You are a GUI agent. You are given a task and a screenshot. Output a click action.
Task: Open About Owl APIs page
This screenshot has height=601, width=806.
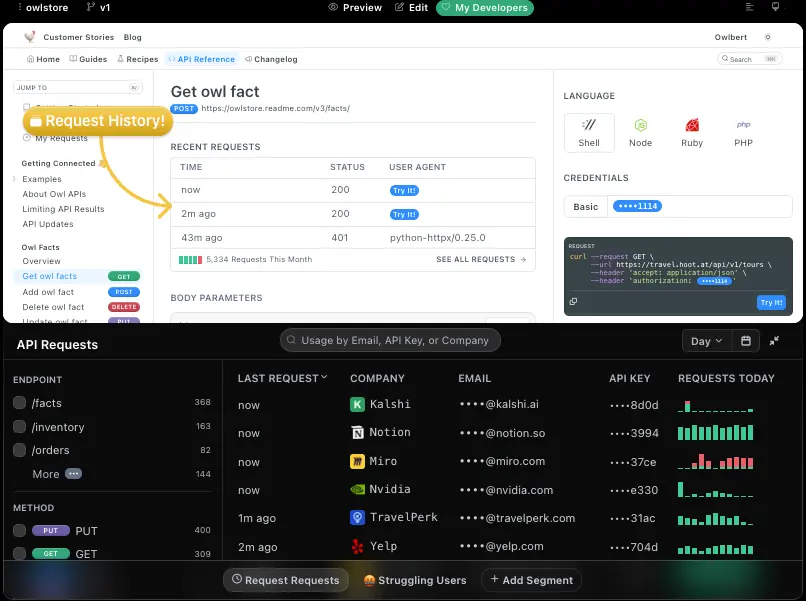[x=54, y=194]
